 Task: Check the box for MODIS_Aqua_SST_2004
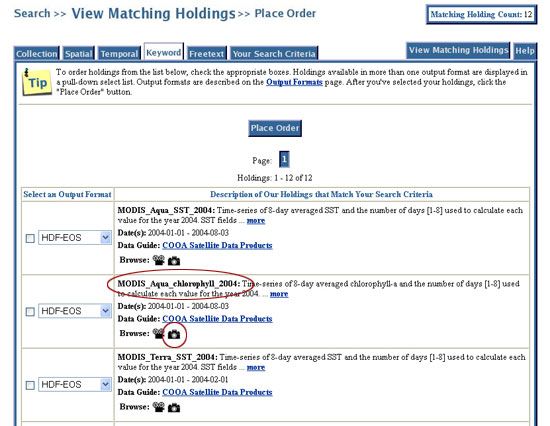pos(30,238)
